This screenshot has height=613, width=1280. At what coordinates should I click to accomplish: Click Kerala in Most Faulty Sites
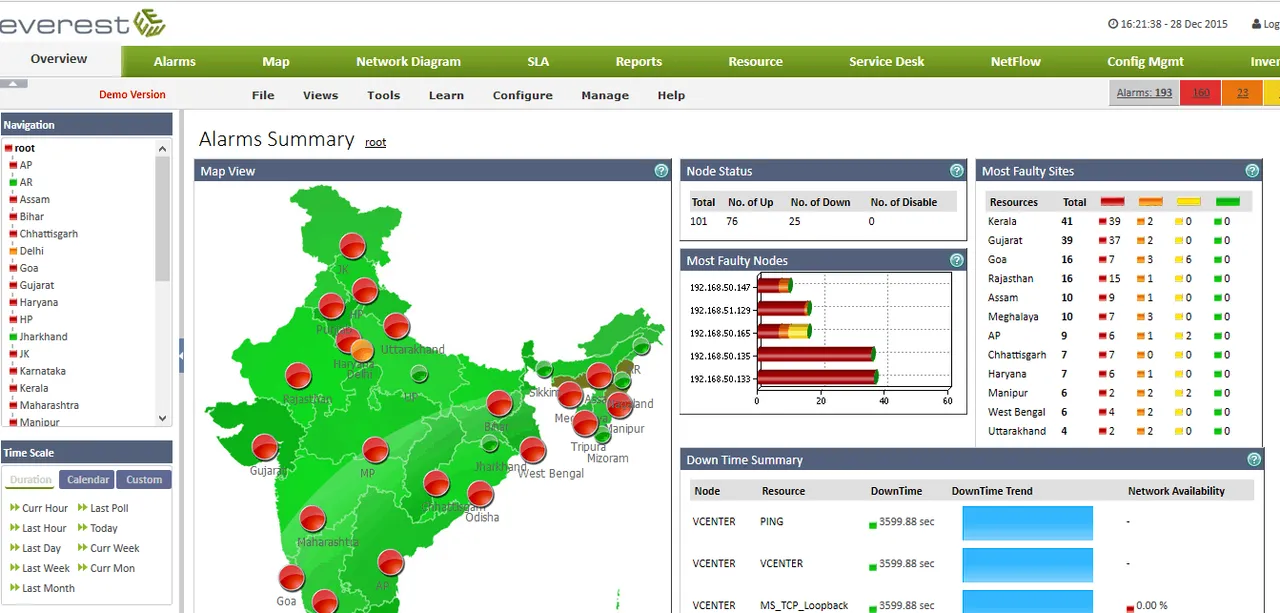point(1002,221)
